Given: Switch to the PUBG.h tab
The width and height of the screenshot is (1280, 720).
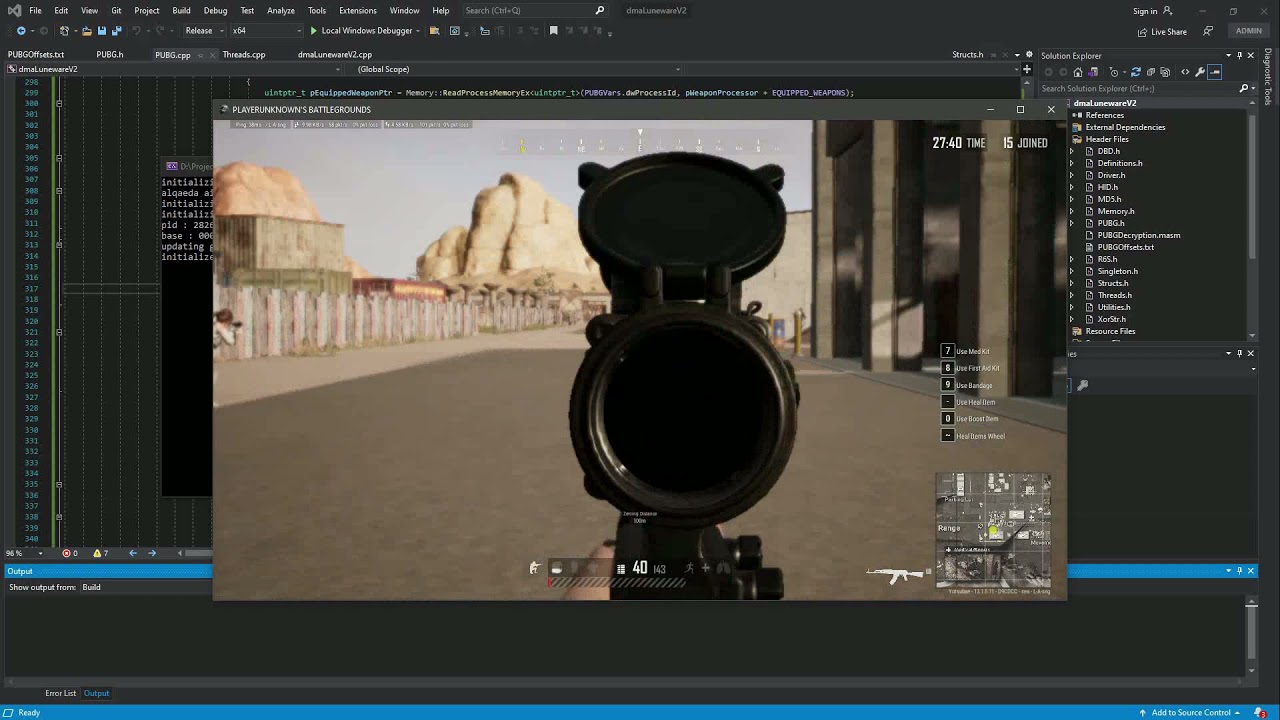Looking at the screenshot, I should [x=110, y=55].
